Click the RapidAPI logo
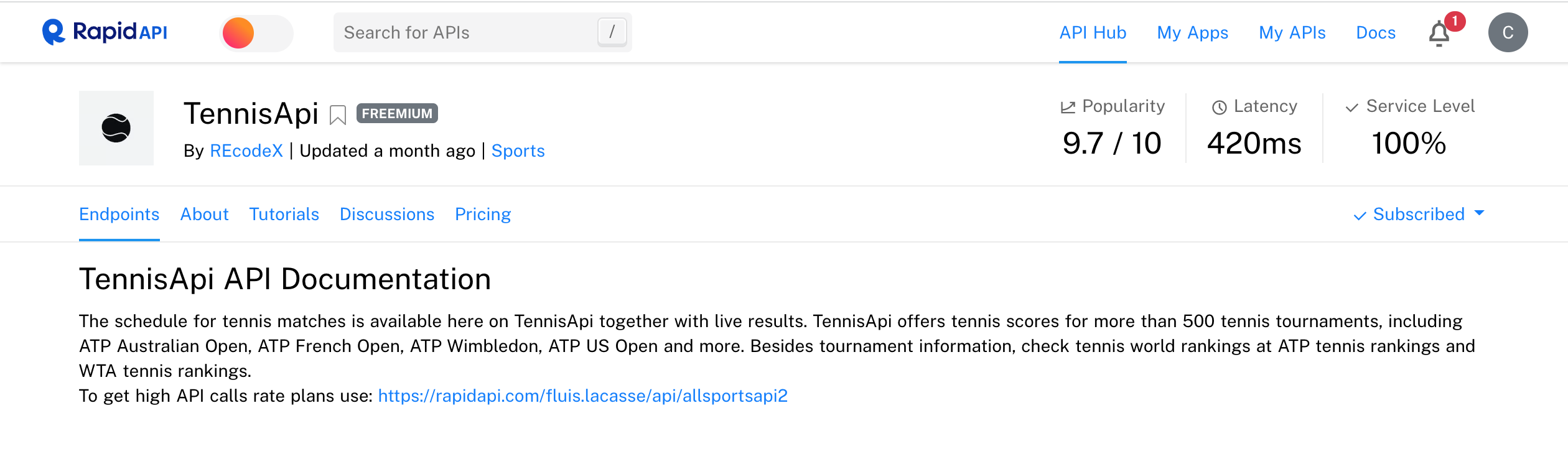Screen dimensions: 1568x454 pos(105,32)
